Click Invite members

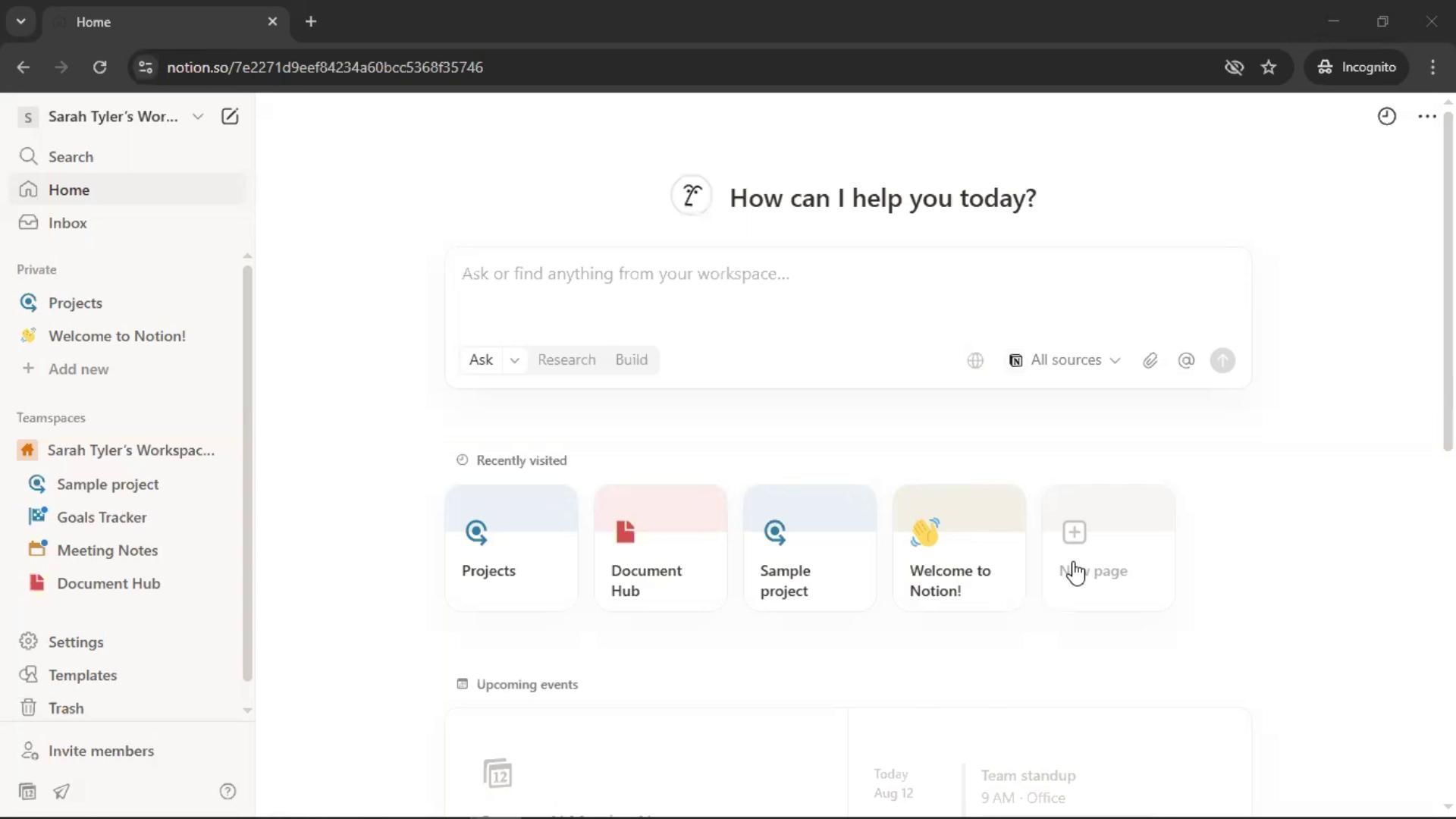click(x=101, y=751)
